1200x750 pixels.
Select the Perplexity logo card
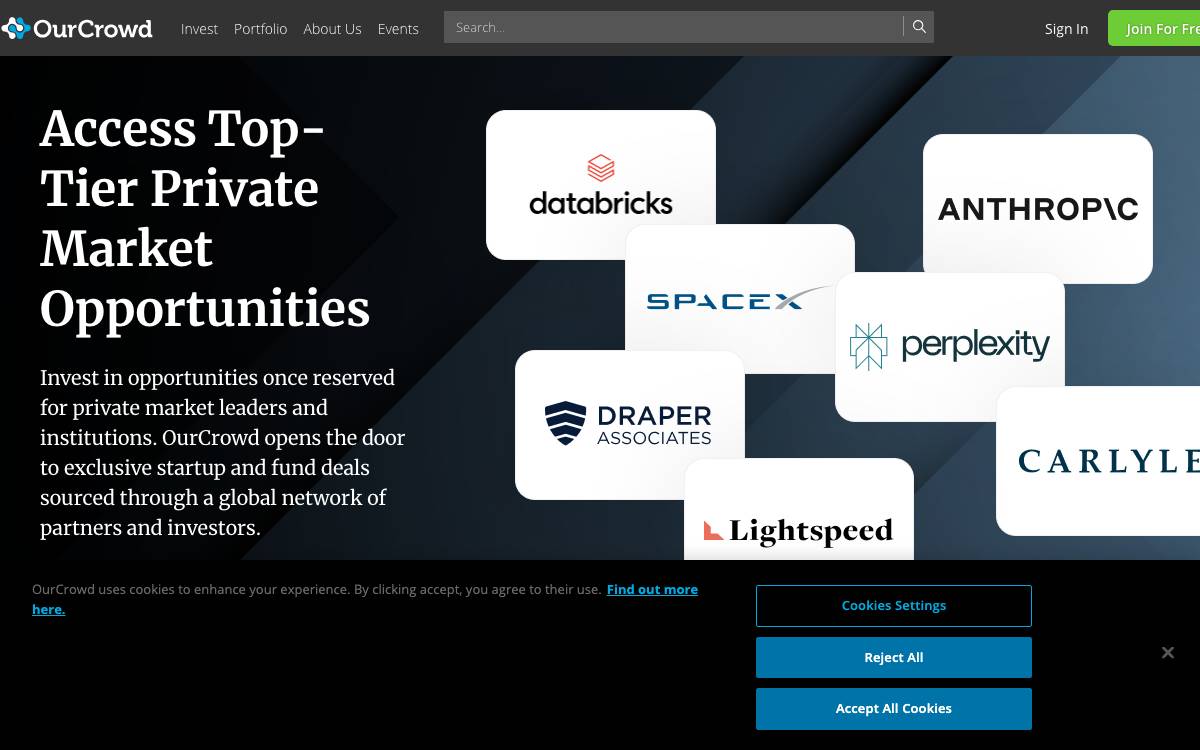(950, 346)
